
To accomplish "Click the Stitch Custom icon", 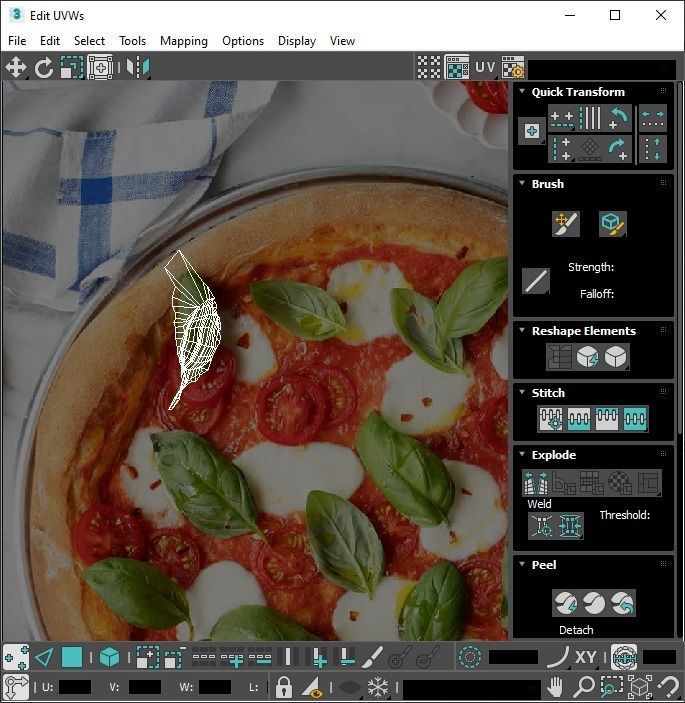I will 551,419.
